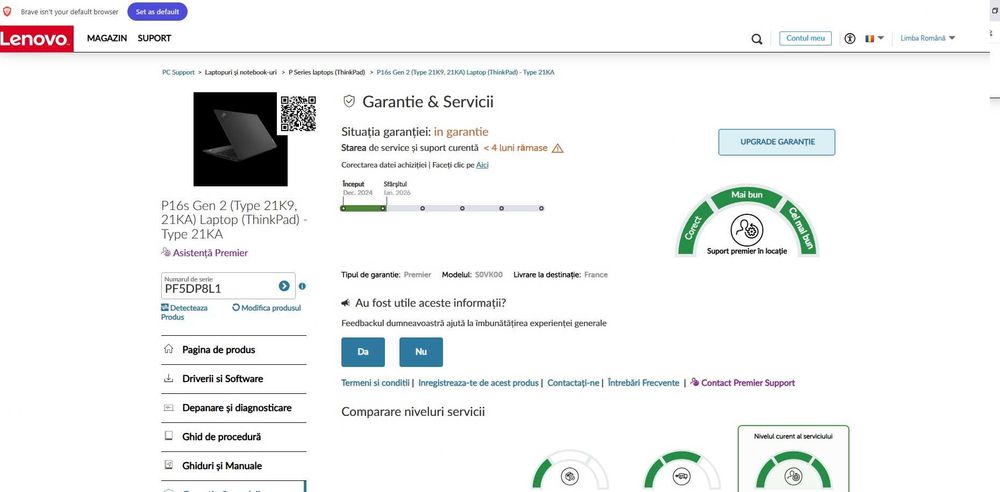Viewport: 1000px width, 492px height.
Task: Click the Lenovo logo
Action: coord(36,38)
